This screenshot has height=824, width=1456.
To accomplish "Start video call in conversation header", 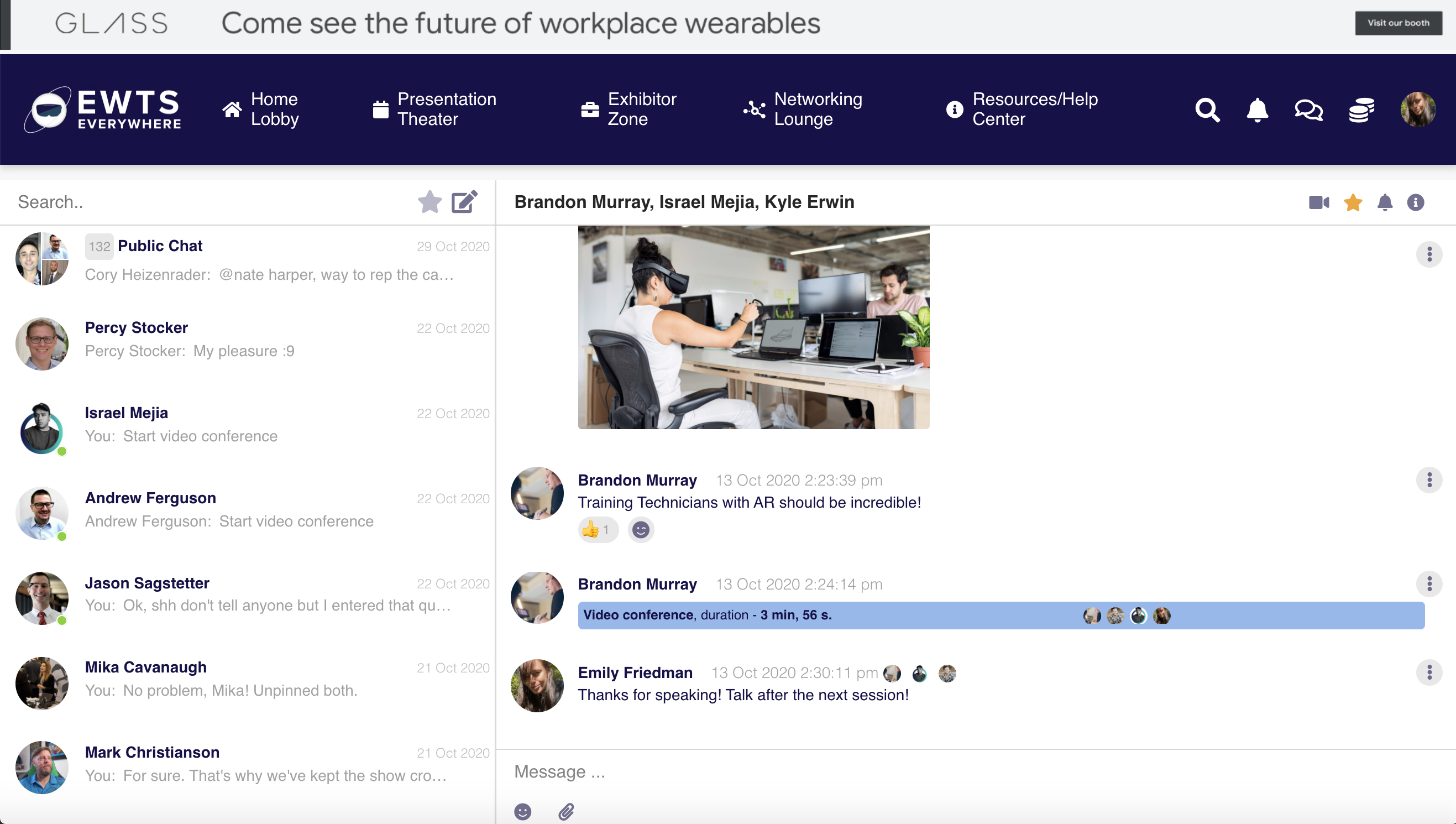I will 1318,202.
